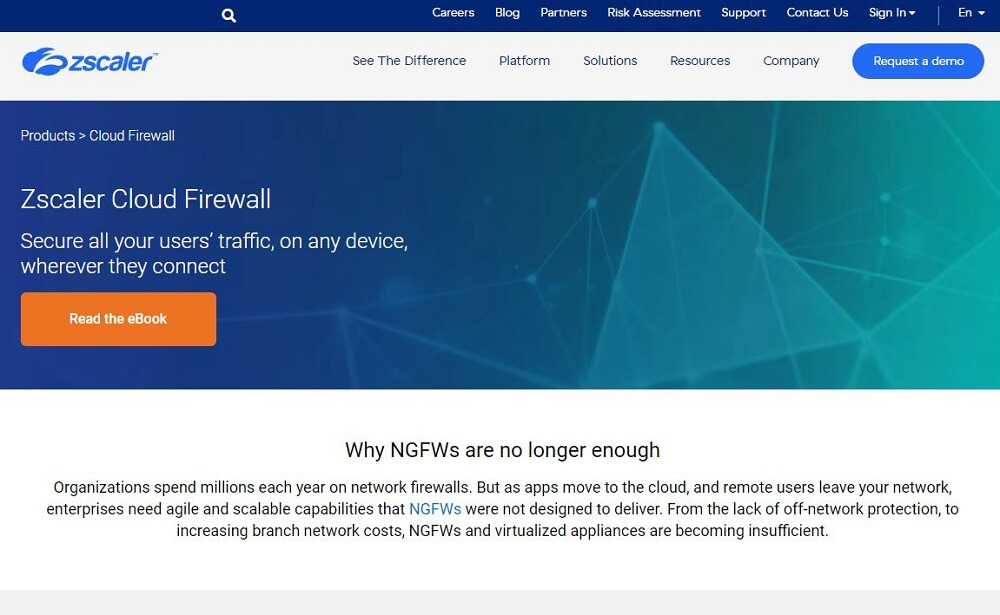Open the Company menu

[x=790, y=61]
